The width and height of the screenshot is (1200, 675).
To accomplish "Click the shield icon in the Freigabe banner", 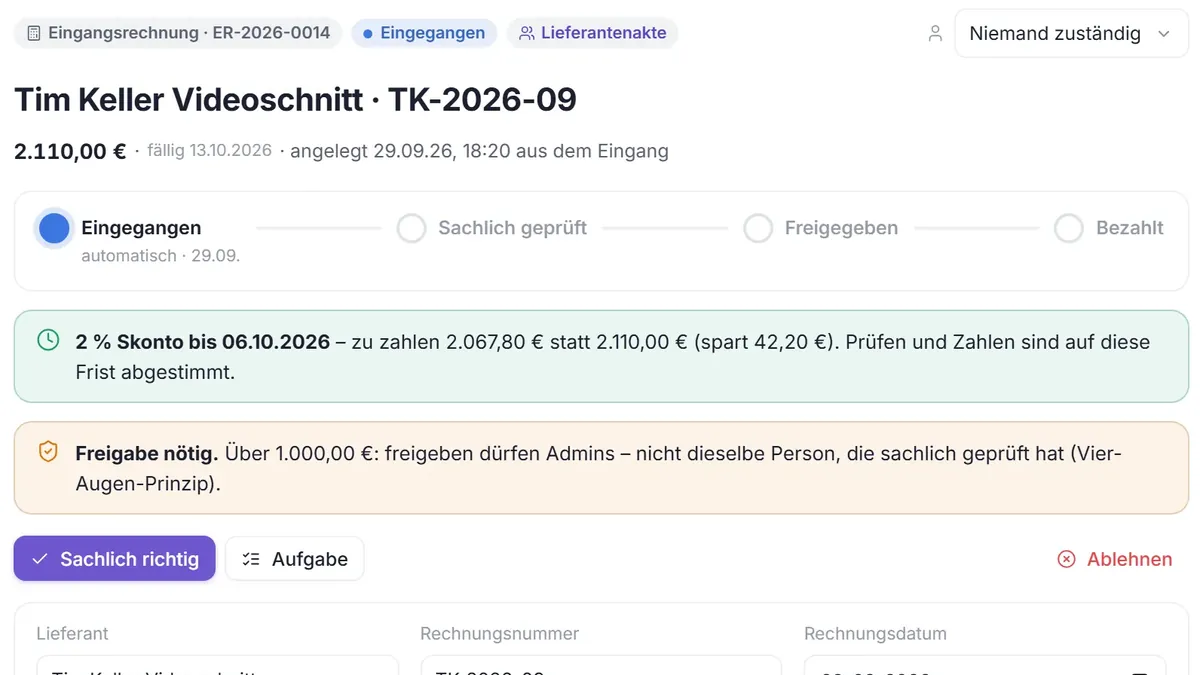I will [48, 452].
